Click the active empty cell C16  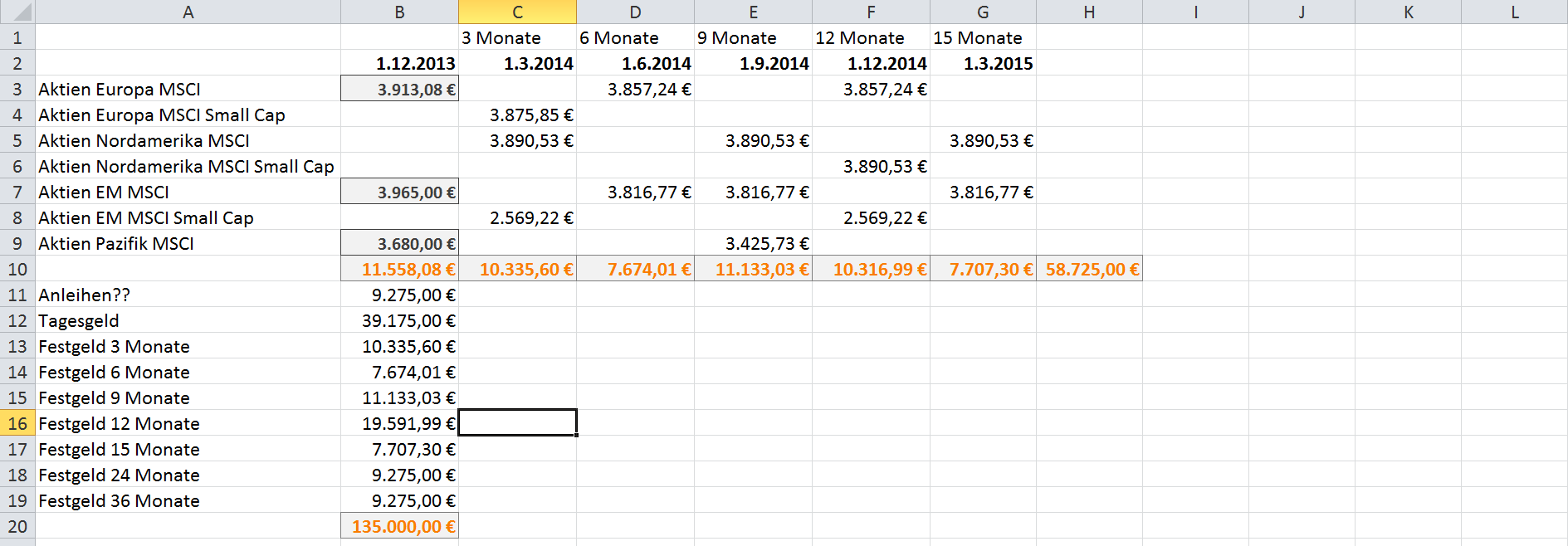[x=517, y=422]
